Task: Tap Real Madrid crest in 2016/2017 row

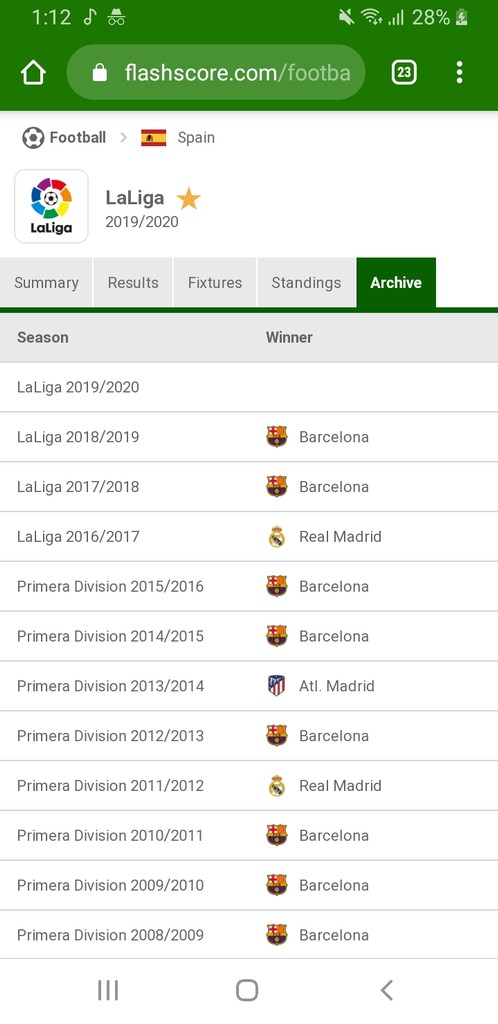Action: [277, 537]
